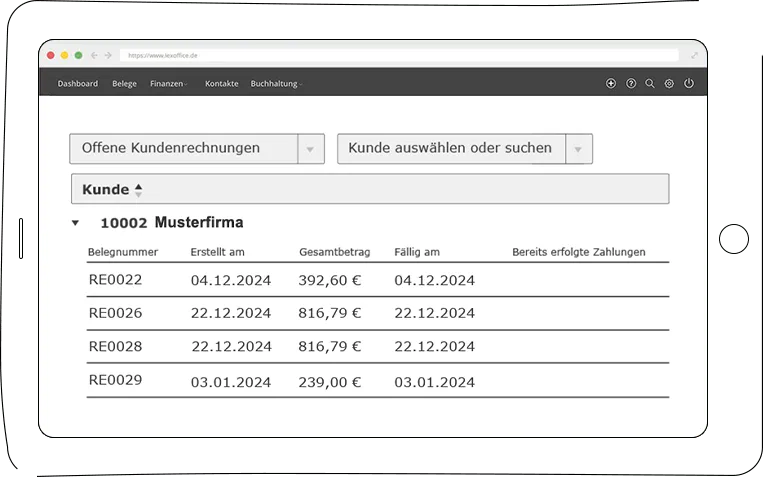
Task: Click the fullscreen expand icon in browser bar
Action: coord(694,55)
